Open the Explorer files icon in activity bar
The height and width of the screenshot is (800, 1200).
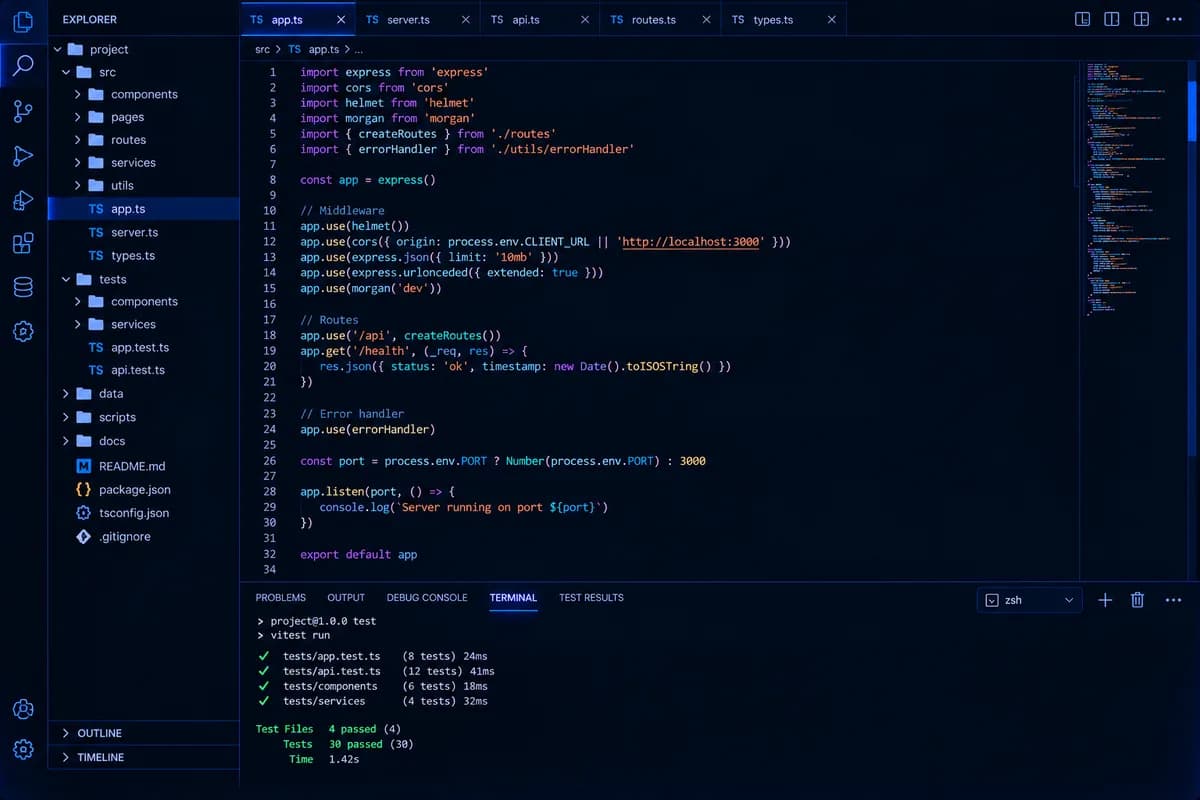point(23,20)
